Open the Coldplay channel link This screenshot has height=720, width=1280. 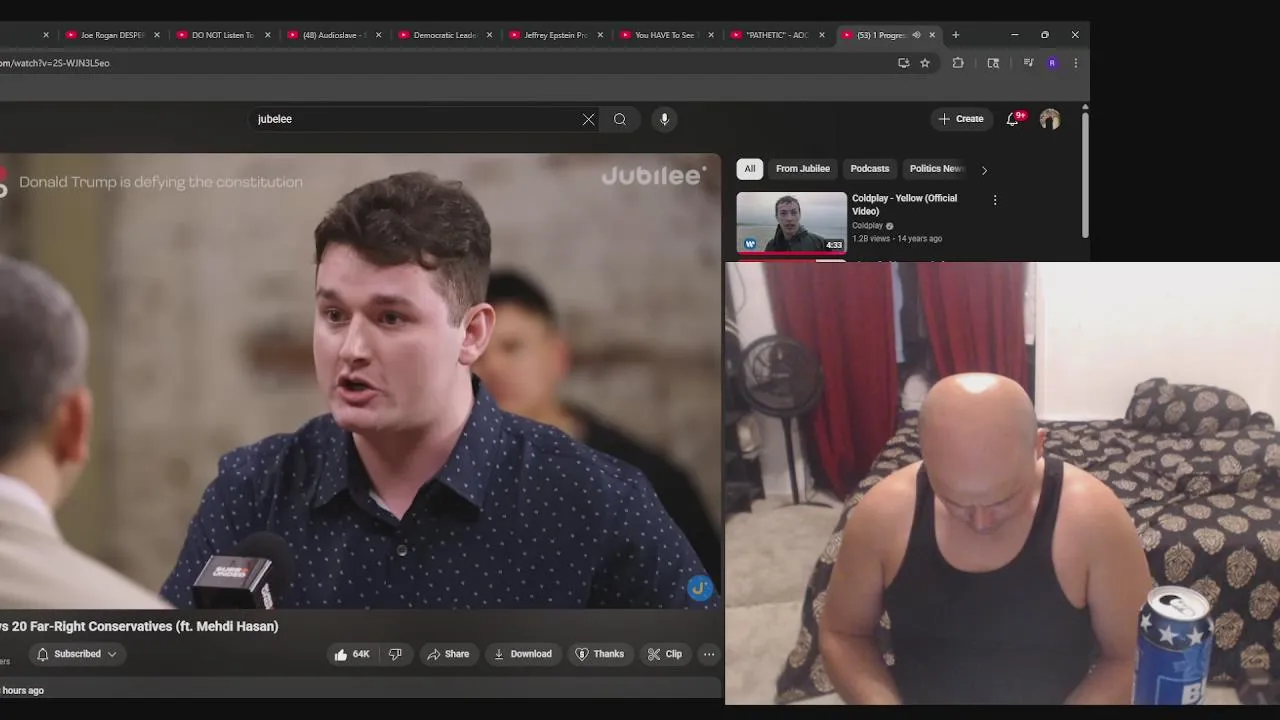[867, 226]
